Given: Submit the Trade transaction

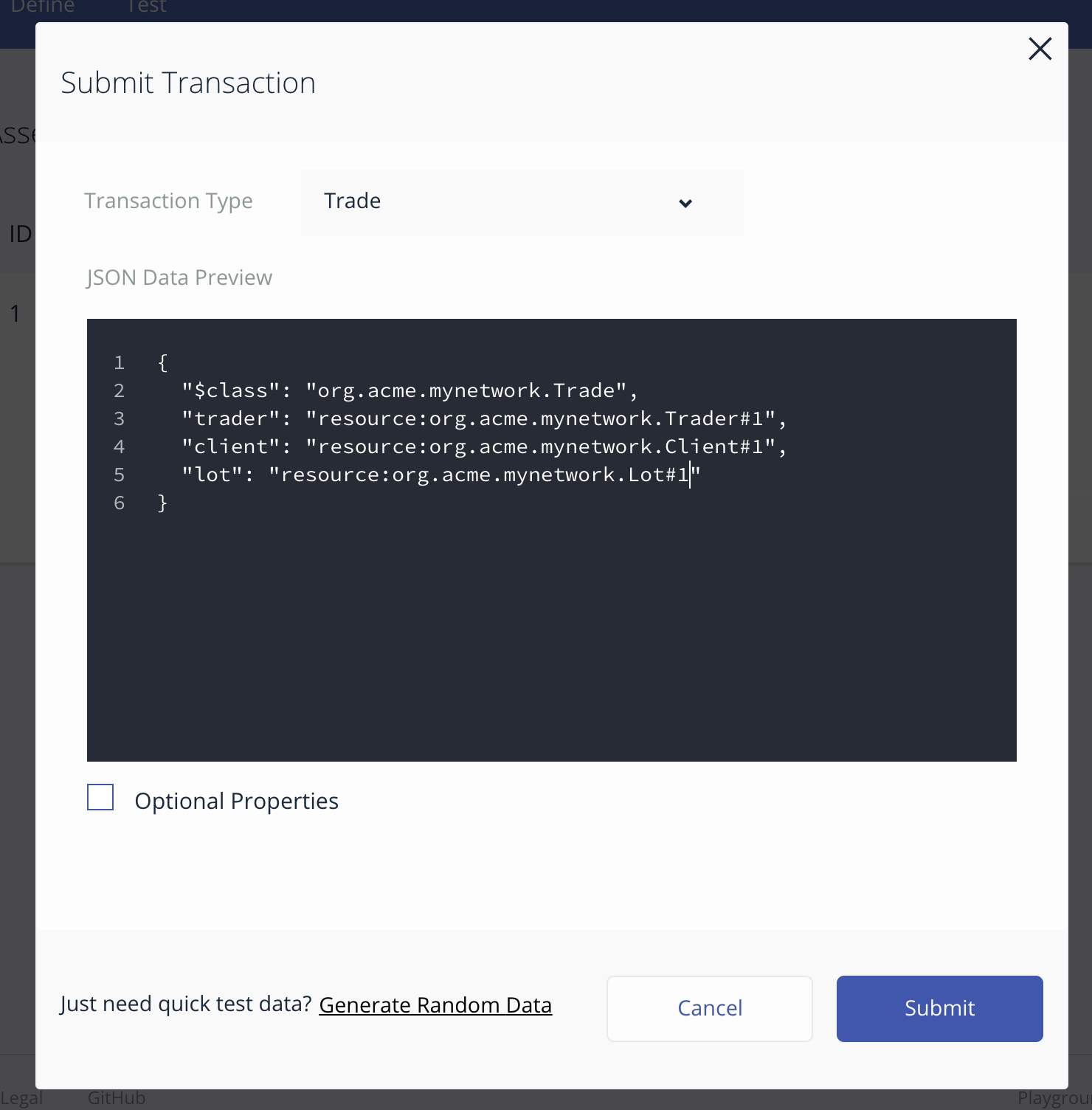Looking at the screenshot, I should pyautogui.click(x=939, y=1008).
